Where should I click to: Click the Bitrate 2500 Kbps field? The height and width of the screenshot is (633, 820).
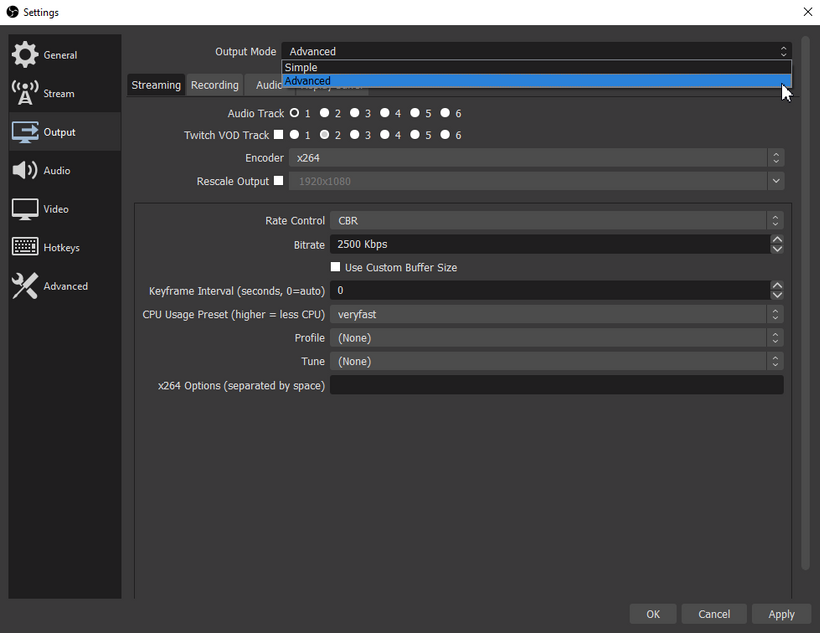550,244
